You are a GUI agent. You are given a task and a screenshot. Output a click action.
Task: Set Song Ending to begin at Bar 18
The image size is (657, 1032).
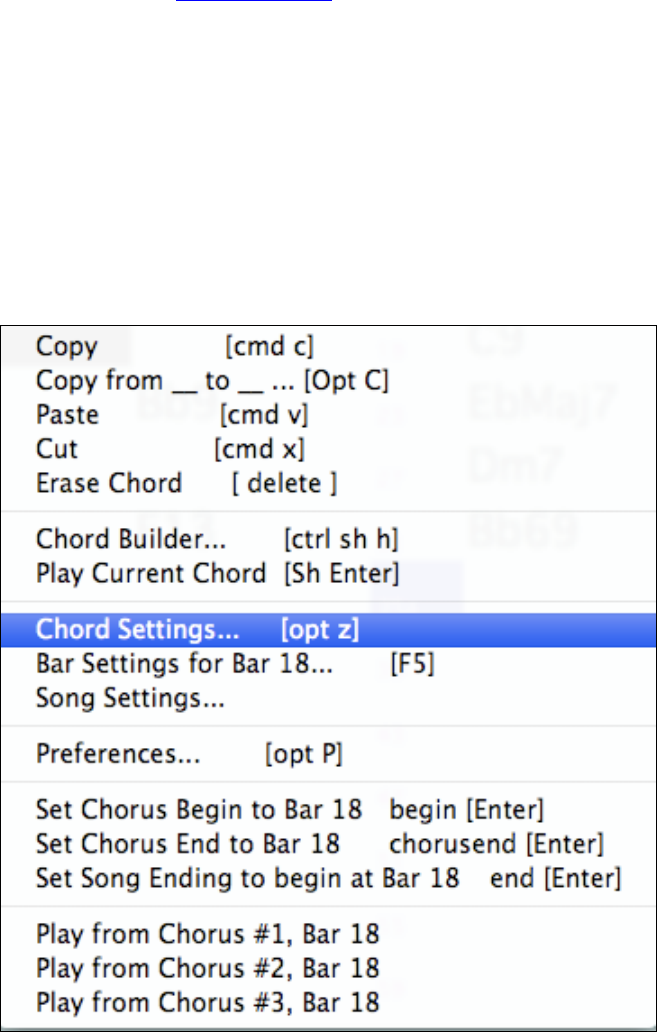pyautogui.click(x=247, y=879)
